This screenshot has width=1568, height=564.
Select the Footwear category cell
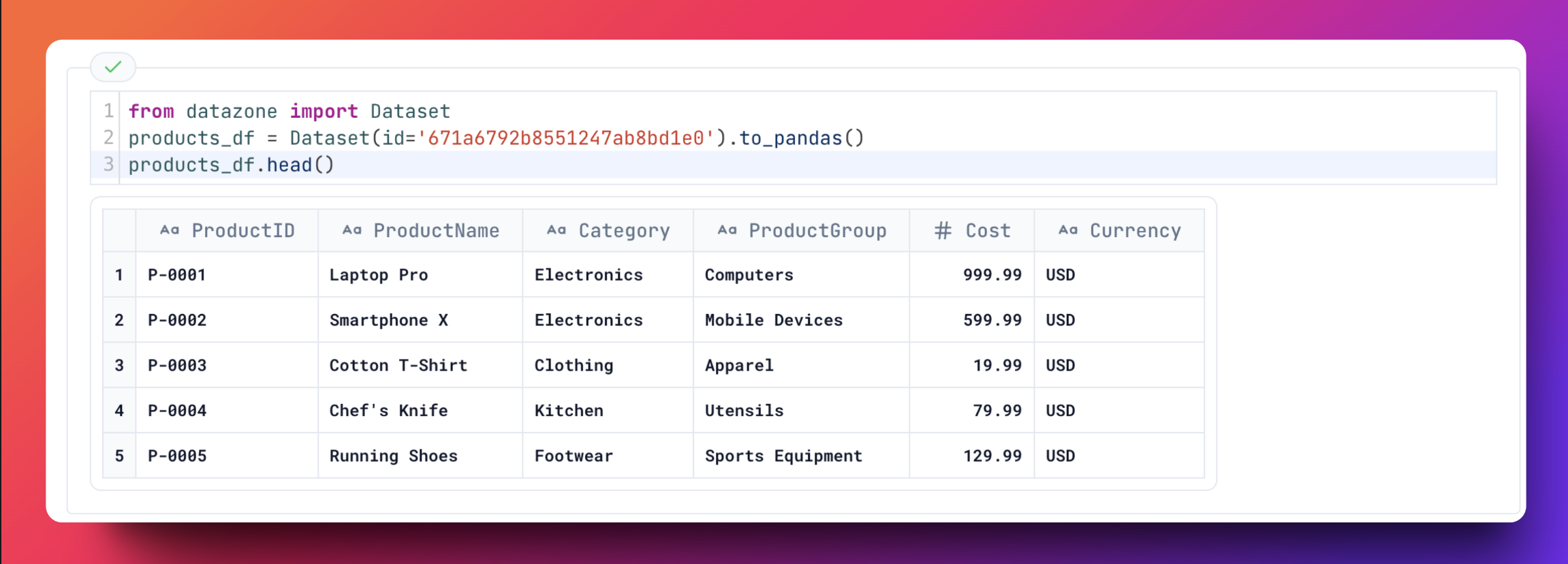[x=608, y=456]
